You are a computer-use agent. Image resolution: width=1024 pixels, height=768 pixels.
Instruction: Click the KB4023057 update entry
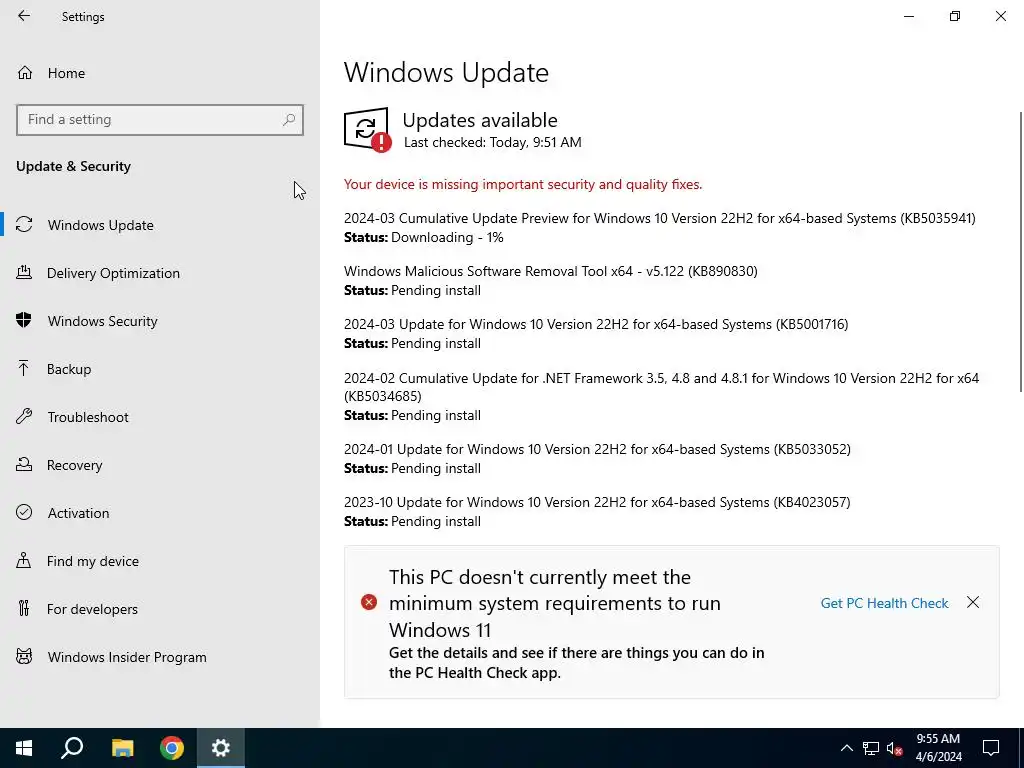tap(597, 502)
